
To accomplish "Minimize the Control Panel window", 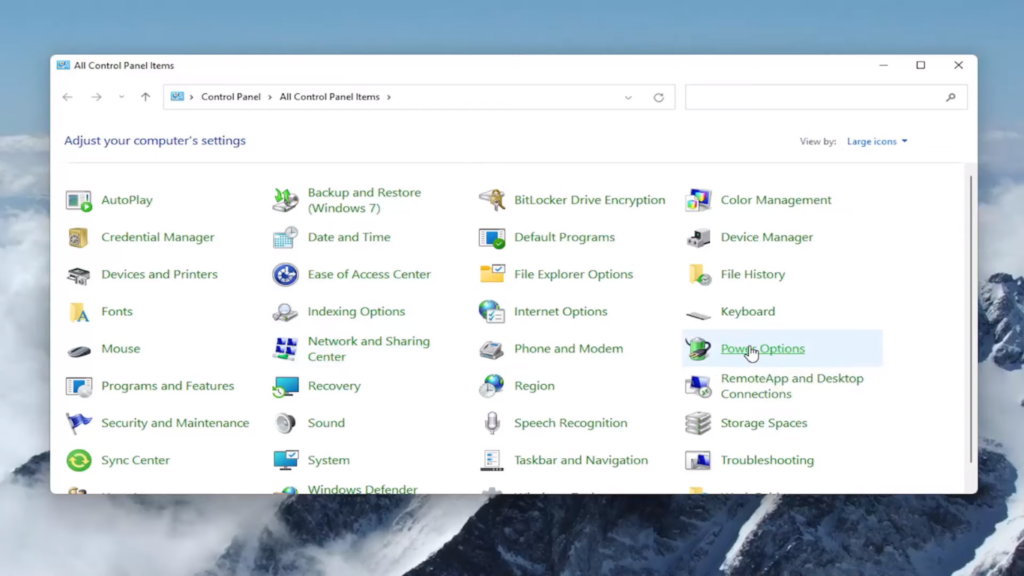I will pyautogui.click(x=884, y=65).
